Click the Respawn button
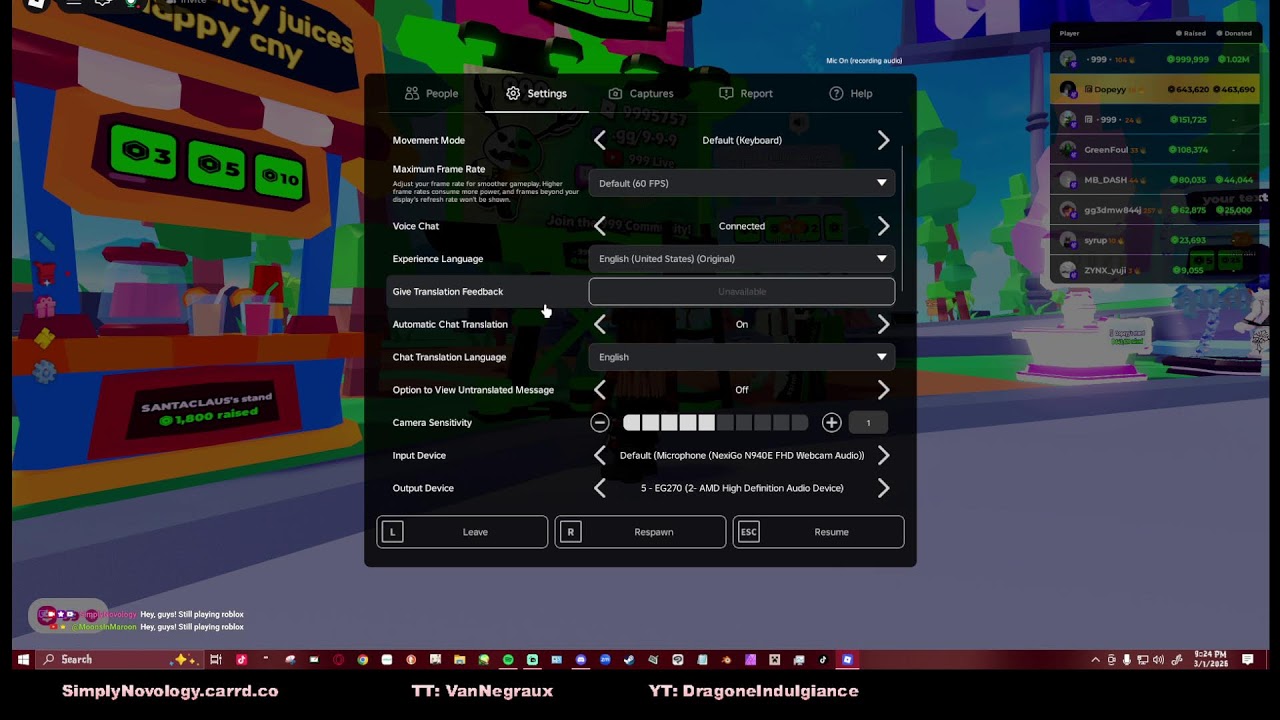The image size is (1280, 720). 640,532
